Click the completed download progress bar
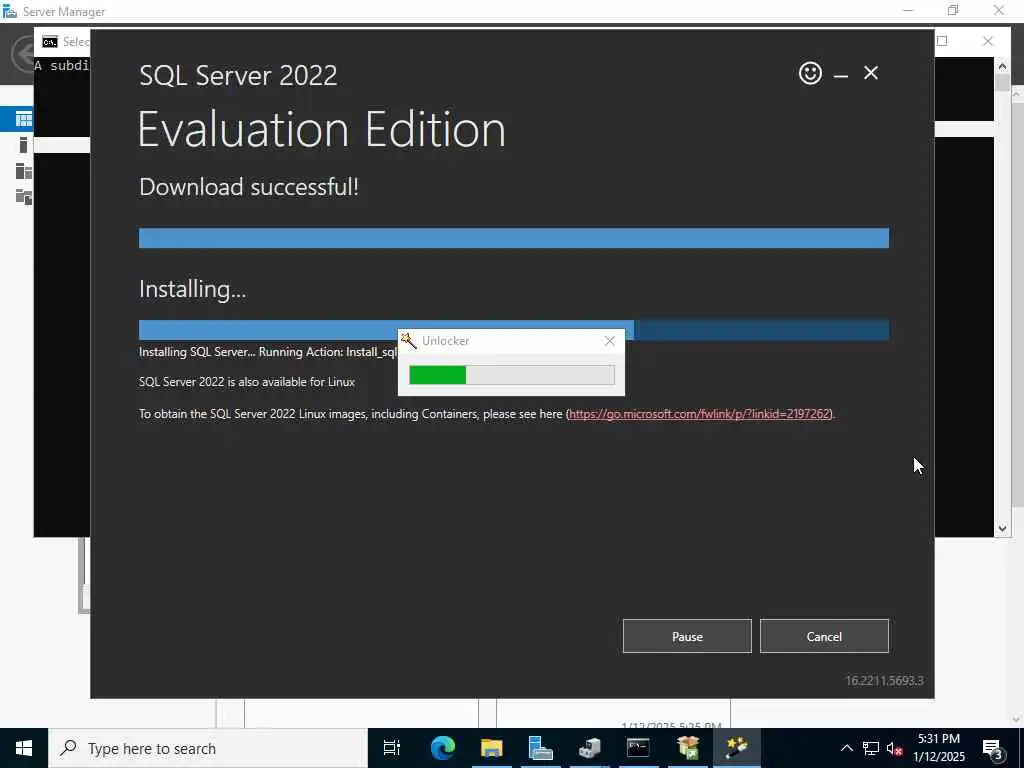 pyautogui.click(x=513, y=238)
